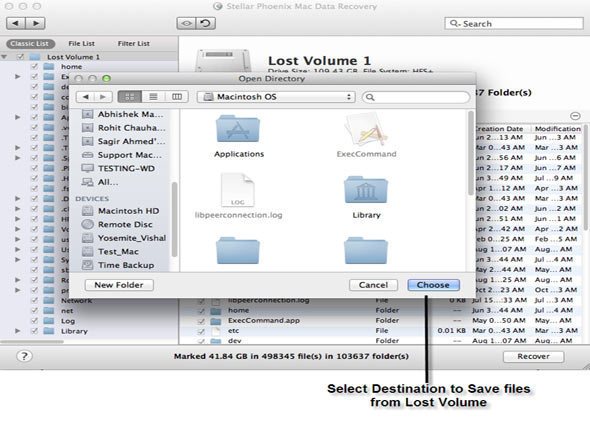
Task: Collapse the Lost Volume 1 tree node
Action: 4,57
